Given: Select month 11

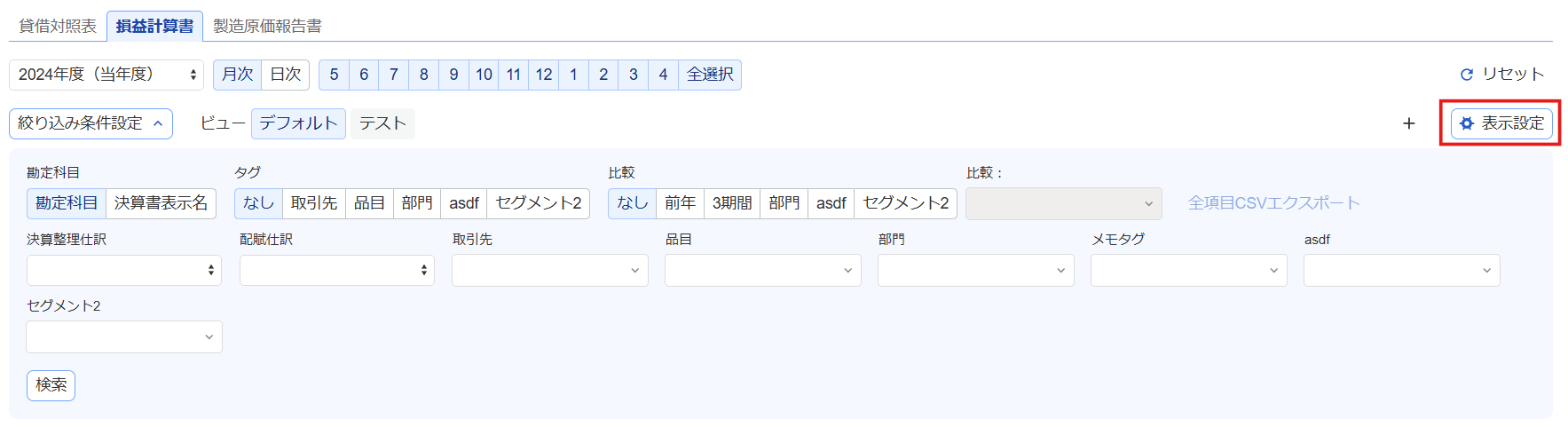Looking at the screenshot, I should (514, 75).
